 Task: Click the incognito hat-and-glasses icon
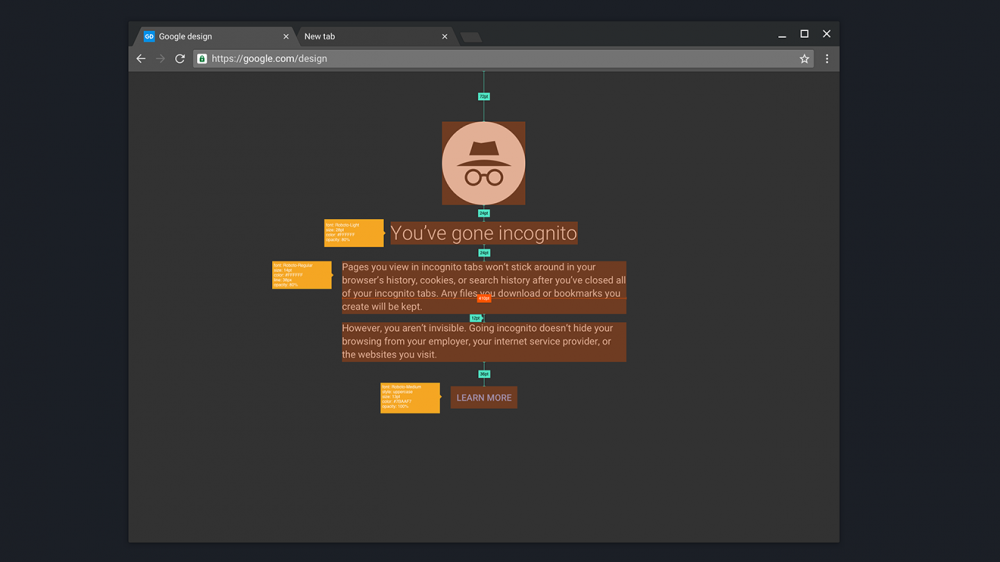[x=484, y=163]
